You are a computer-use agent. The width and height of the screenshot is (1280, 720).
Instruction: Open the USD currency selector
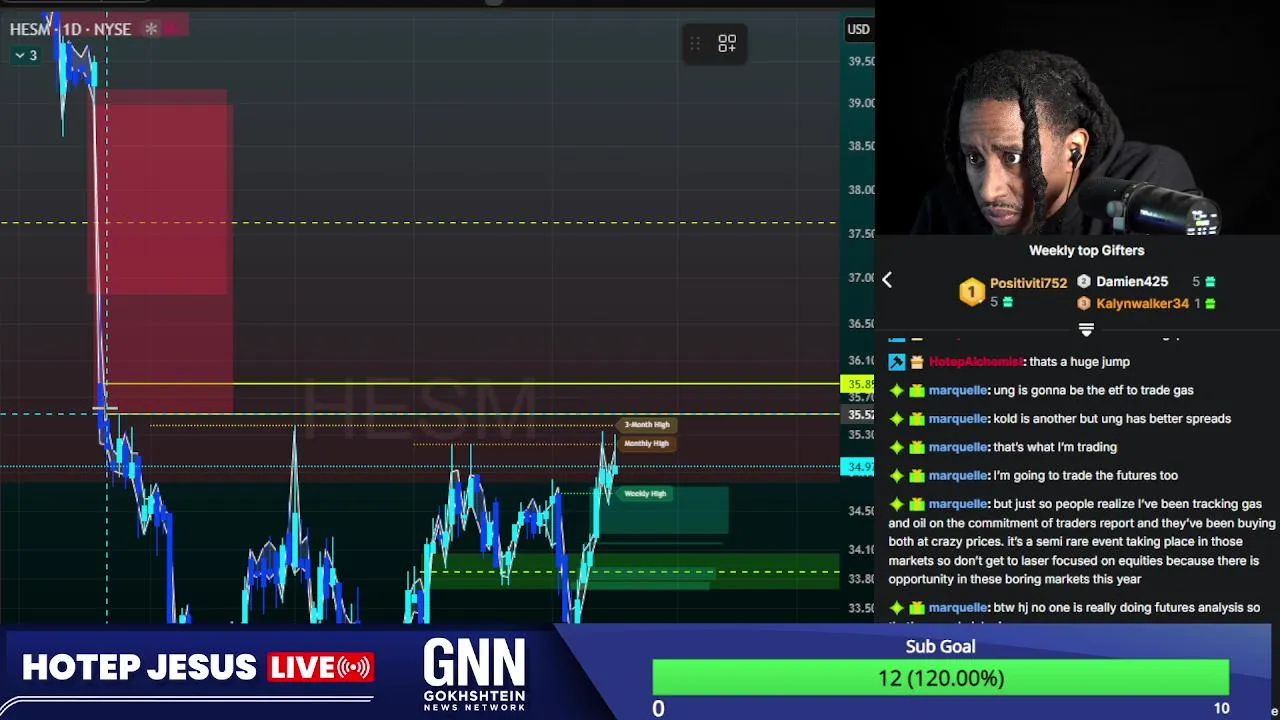point(859,29)
